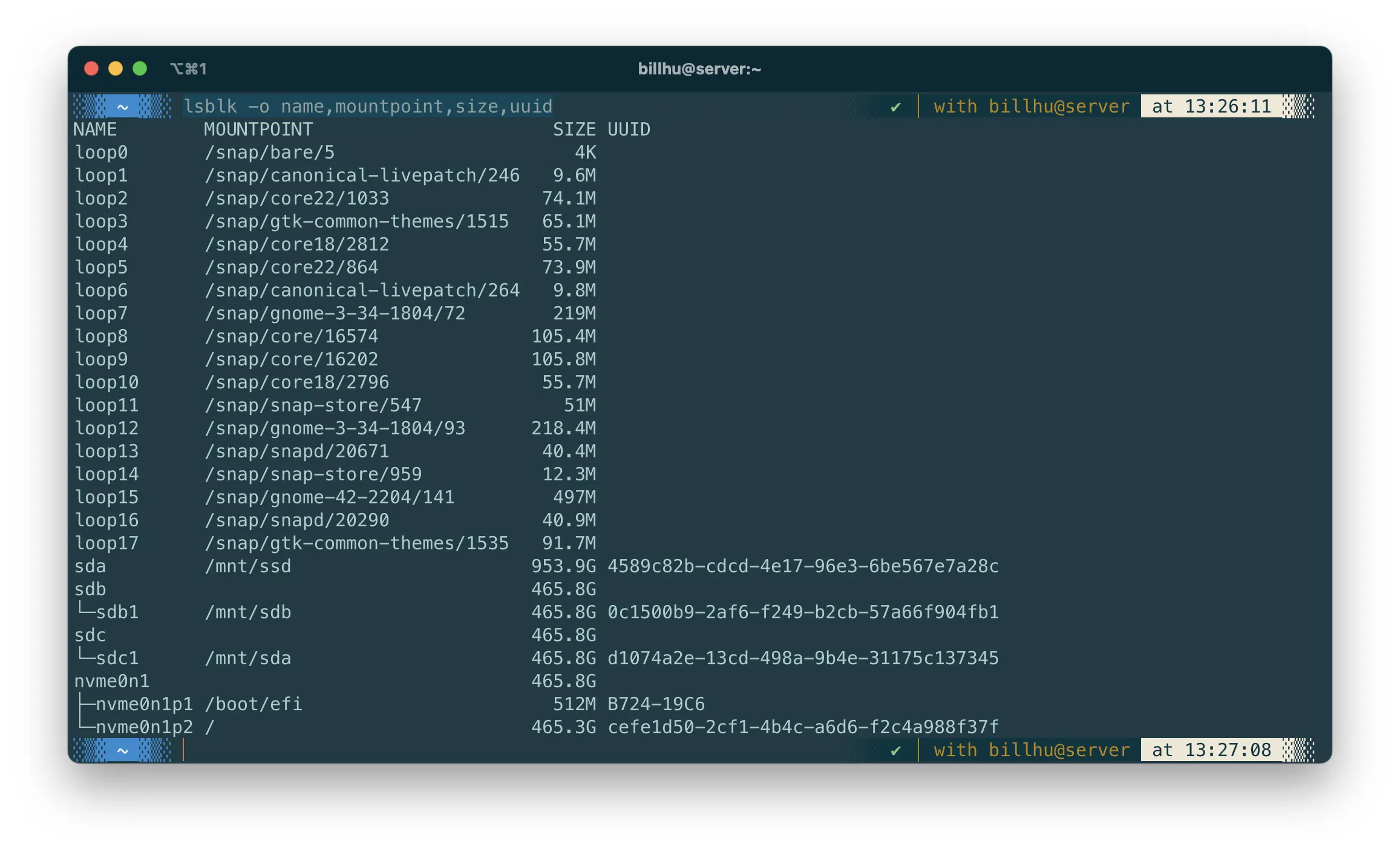Click the green fullscreen window button
1400x853 pixels.
[x=140, y=68]
